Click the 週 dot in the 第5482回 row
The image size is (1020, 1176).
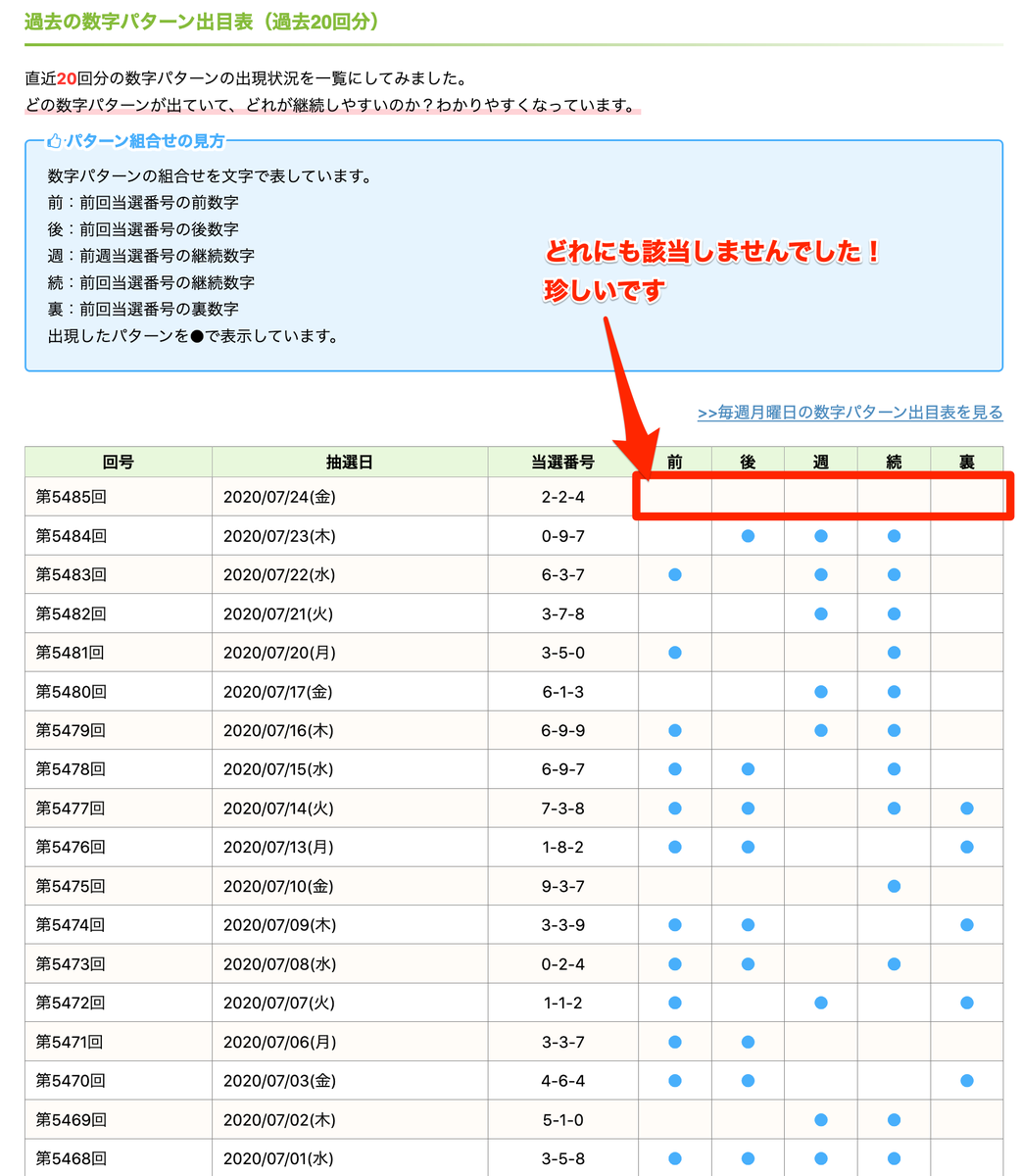[821, 613]
